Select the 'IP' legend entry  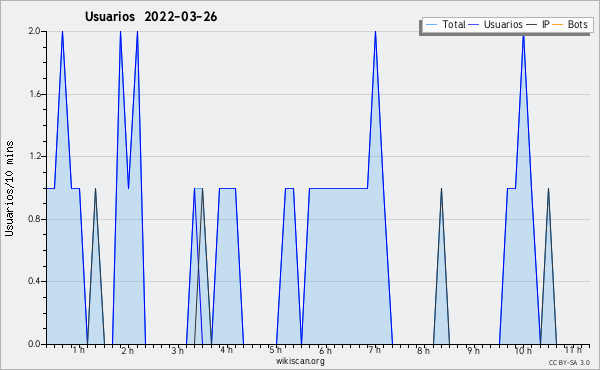pos(538,24)
